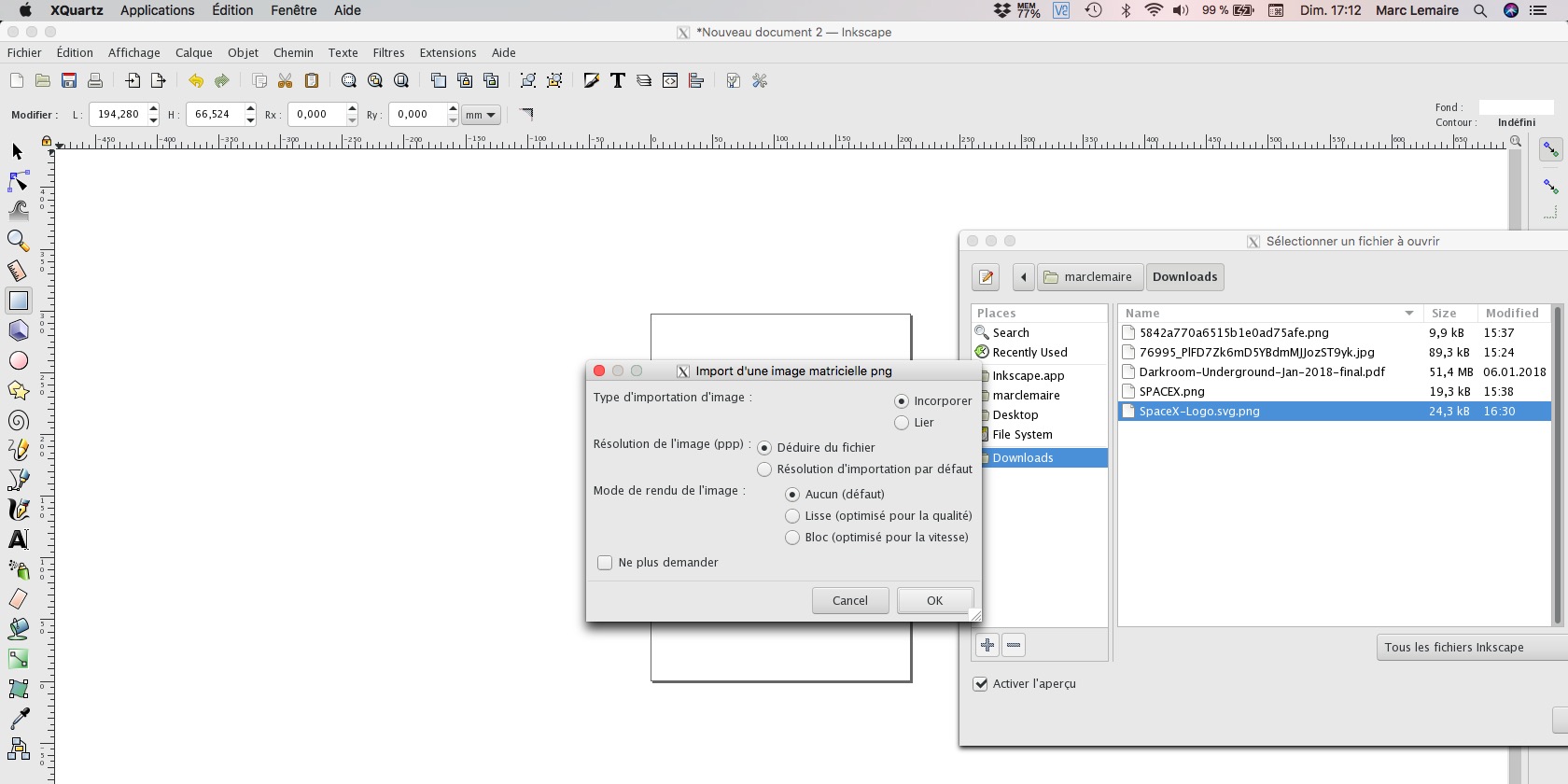This screenshot has width=1568, height=784.
Task: Click the Downloads path button
Action: [1185, 277]
